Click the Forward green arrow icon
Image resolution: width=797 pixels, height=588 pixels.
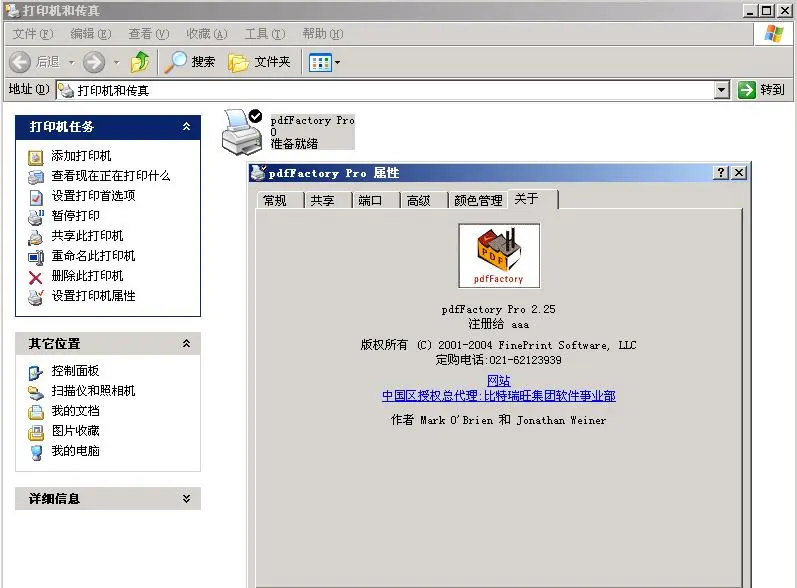point(94,62)
